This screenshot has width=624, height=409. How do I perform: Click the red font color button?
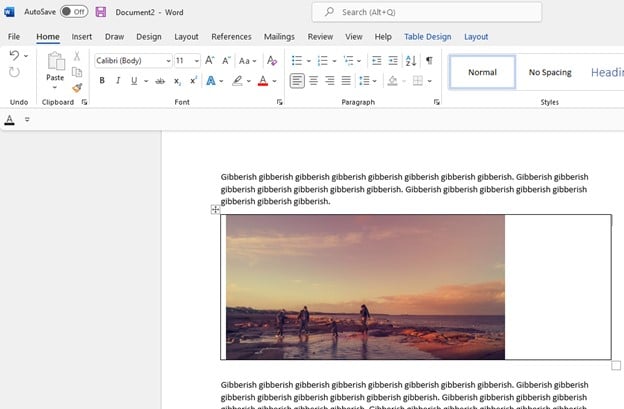click(262, 81)
